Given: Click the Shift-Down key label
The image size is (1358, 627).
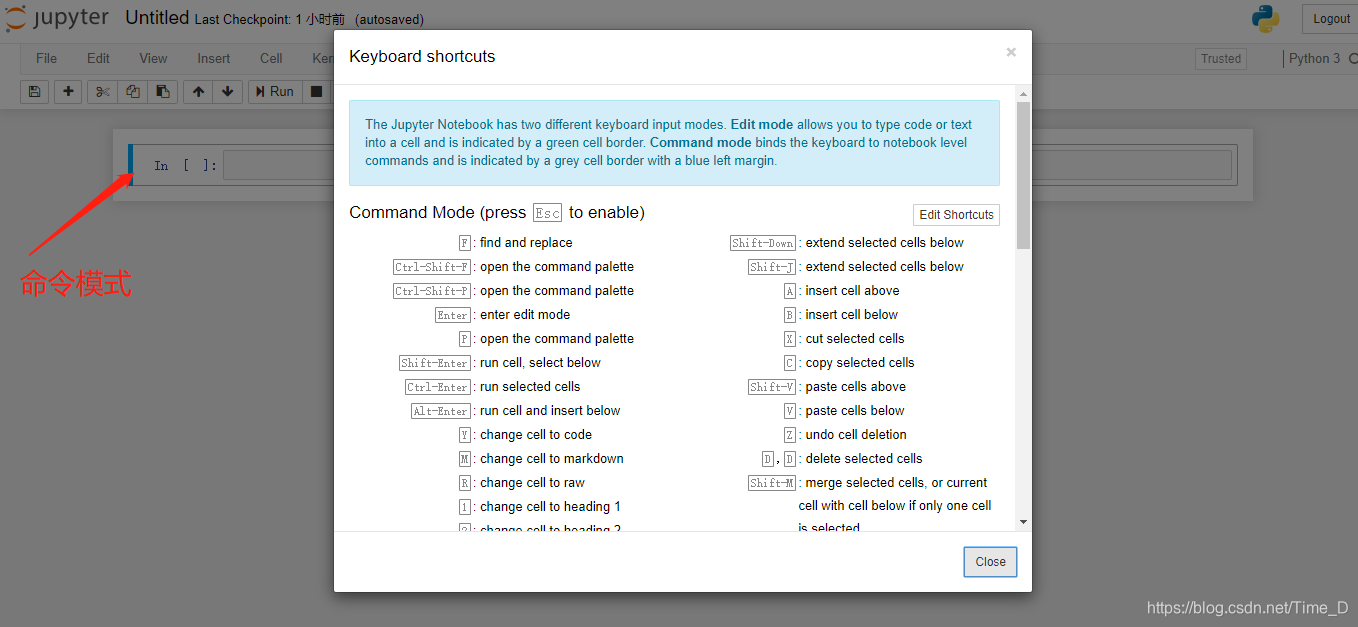Looking at the screenshot, I should click(763, 243).
